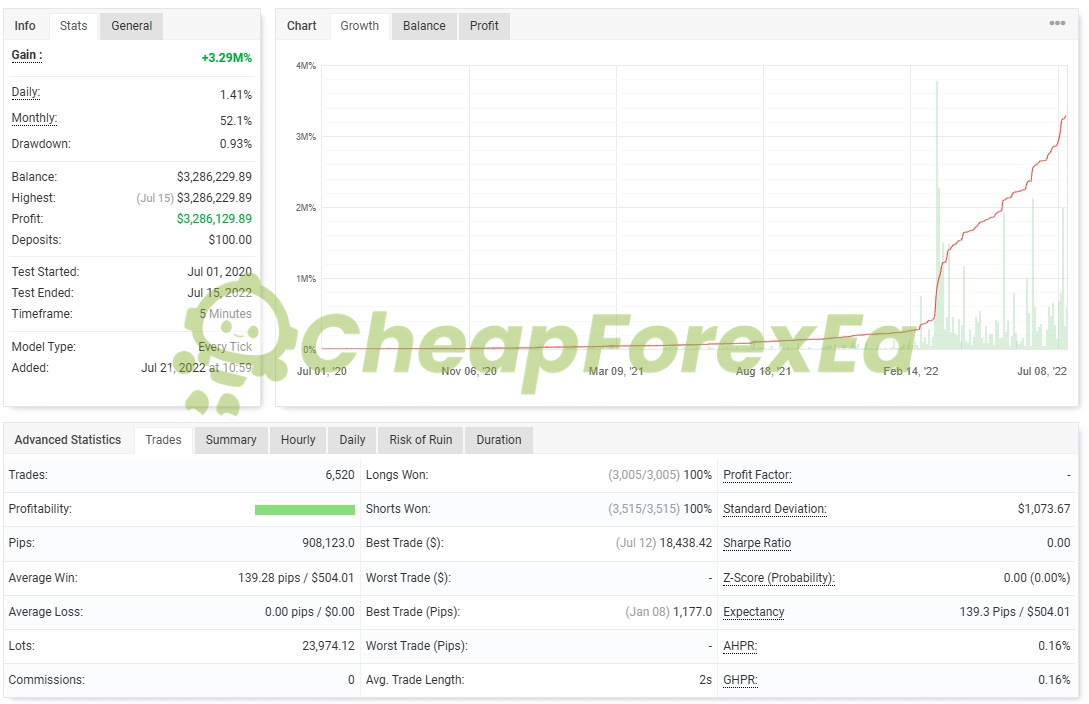Screen dimensions: 1089x704
Task: Click the Sharpe Ratio value 0.00
Action: pyautogui.click(x=1058, y=543)
